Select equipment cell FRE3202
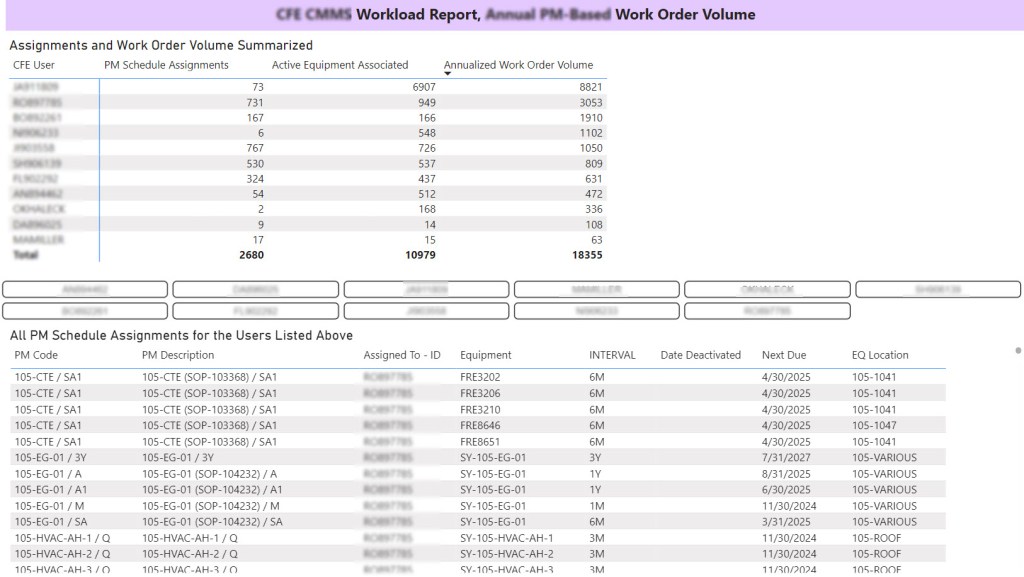Viewport: 1024px width, 577px height. [480, 378]
